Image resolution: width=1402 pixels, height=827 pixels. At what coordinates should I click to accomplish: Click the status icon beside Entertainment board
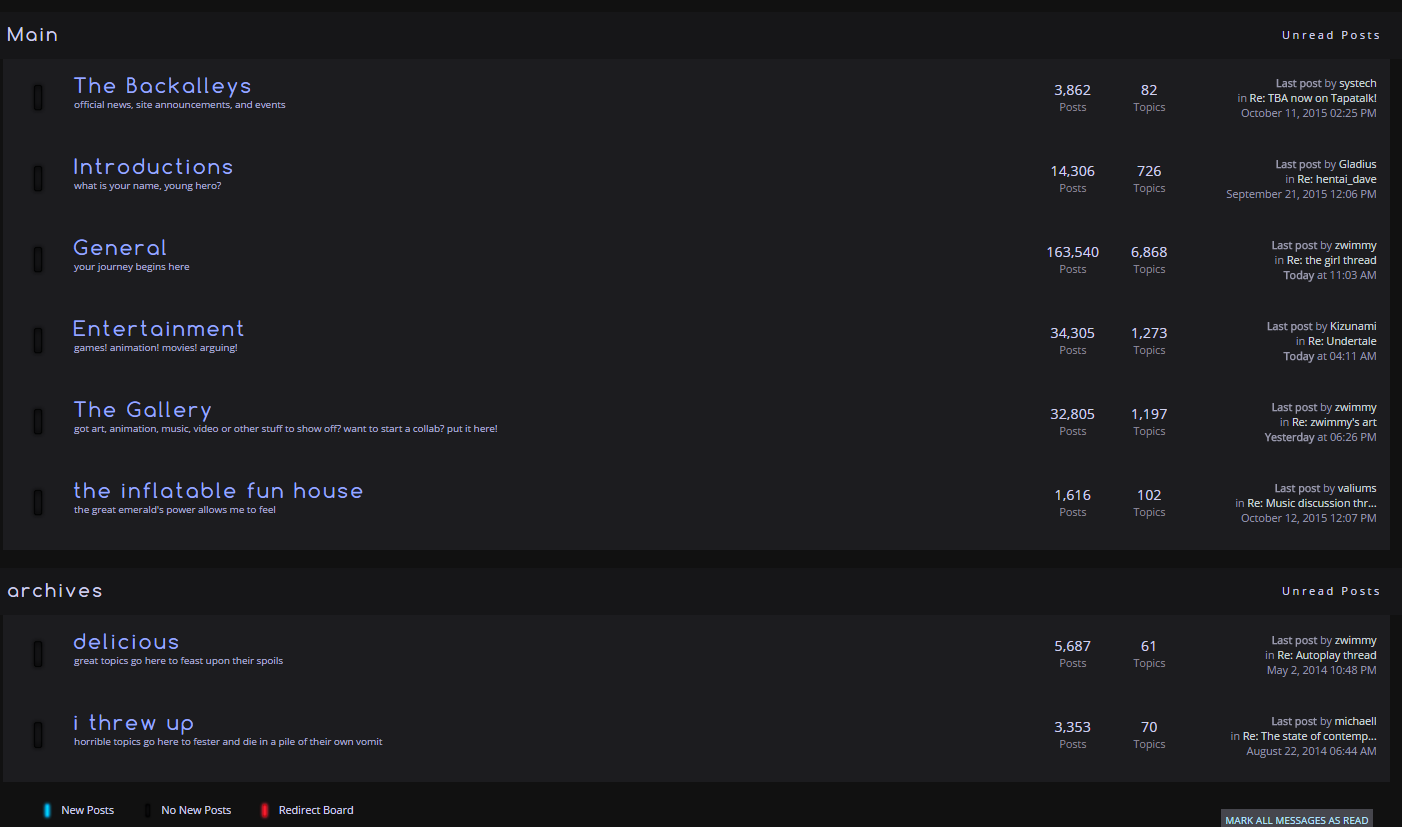pos(38,341)
